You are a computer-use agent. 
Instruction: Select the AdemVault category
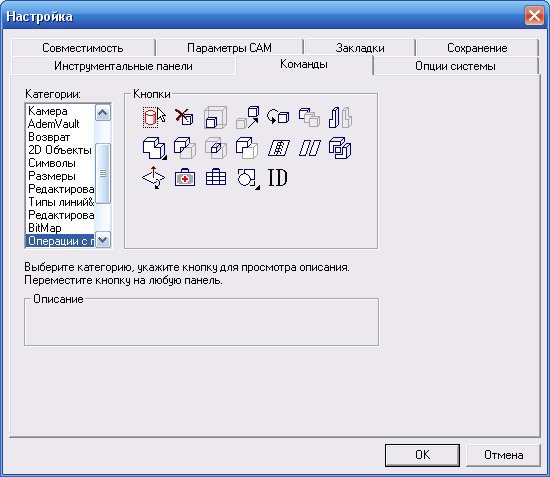tap(60, 124)
